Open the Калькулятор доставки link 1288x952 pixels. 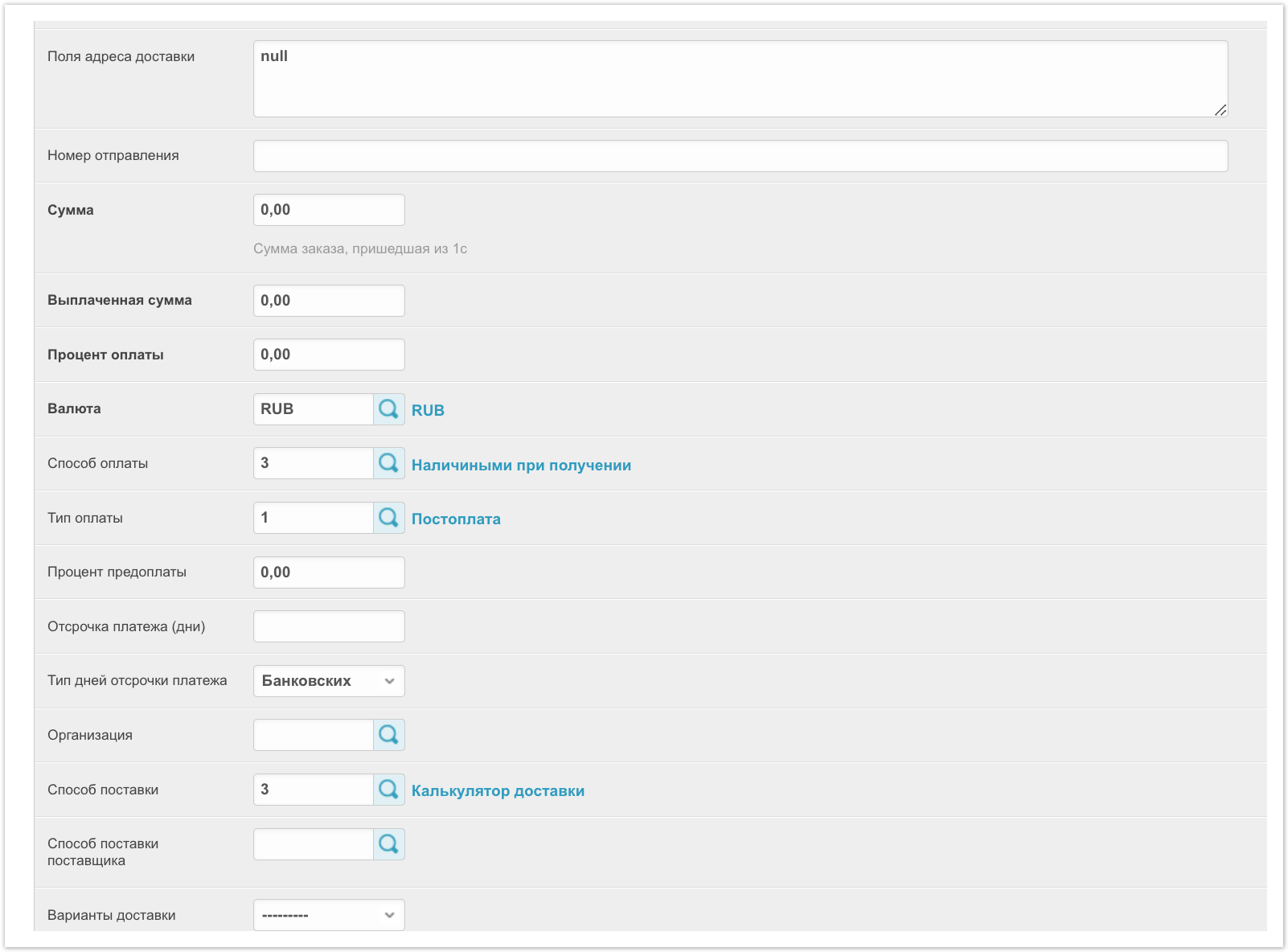click(x=498, y=791)
